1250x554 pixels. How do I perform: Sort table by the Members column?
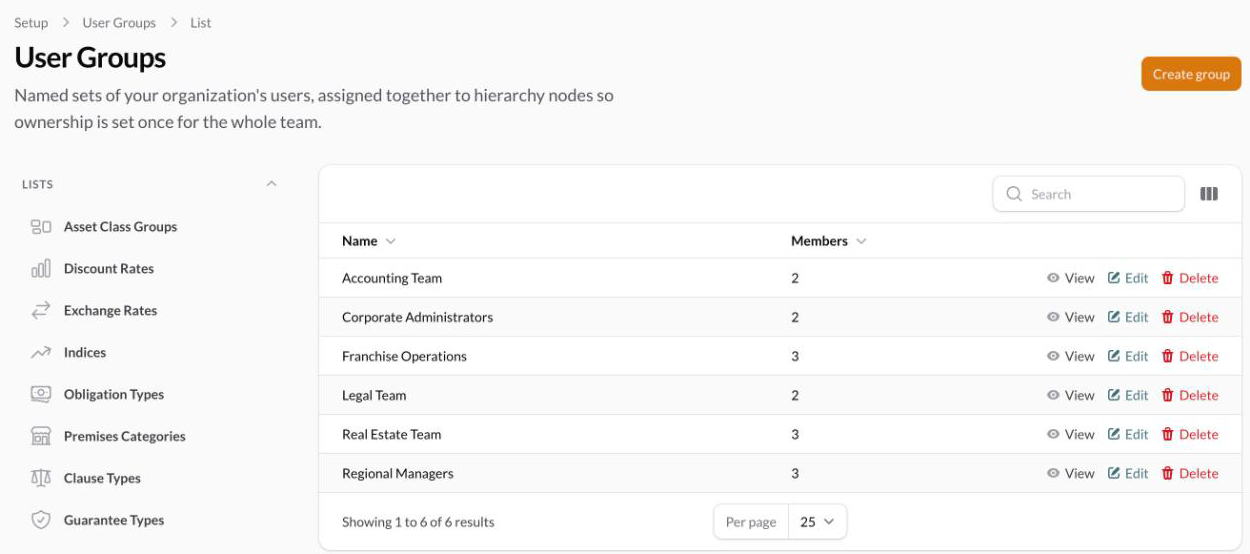pos(828,241)
